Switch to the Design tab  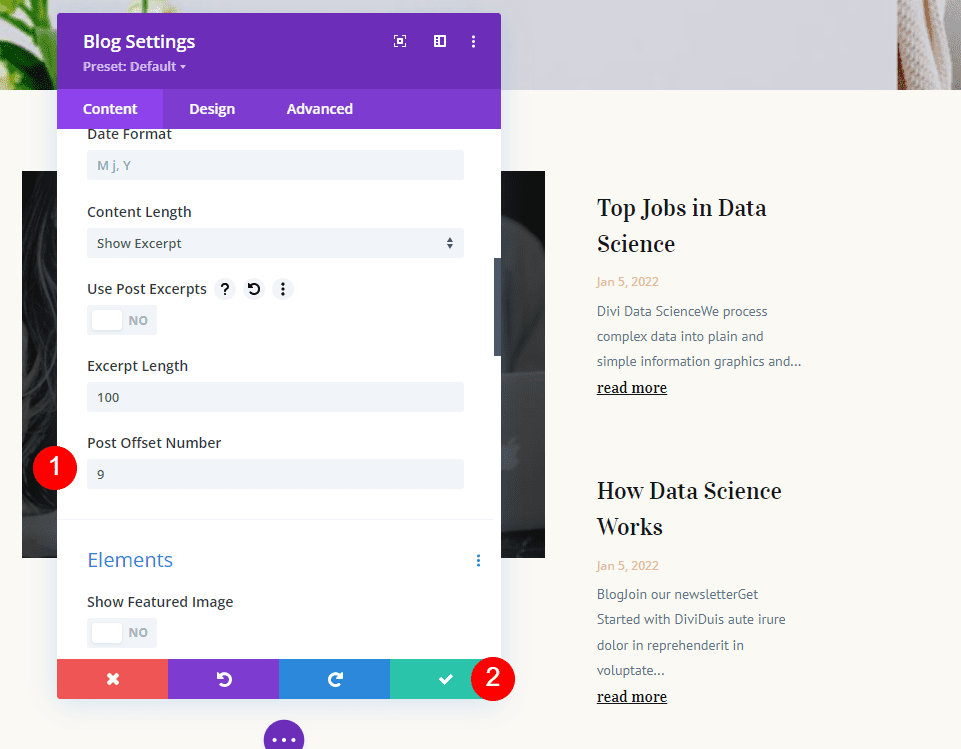coord(212,108)
